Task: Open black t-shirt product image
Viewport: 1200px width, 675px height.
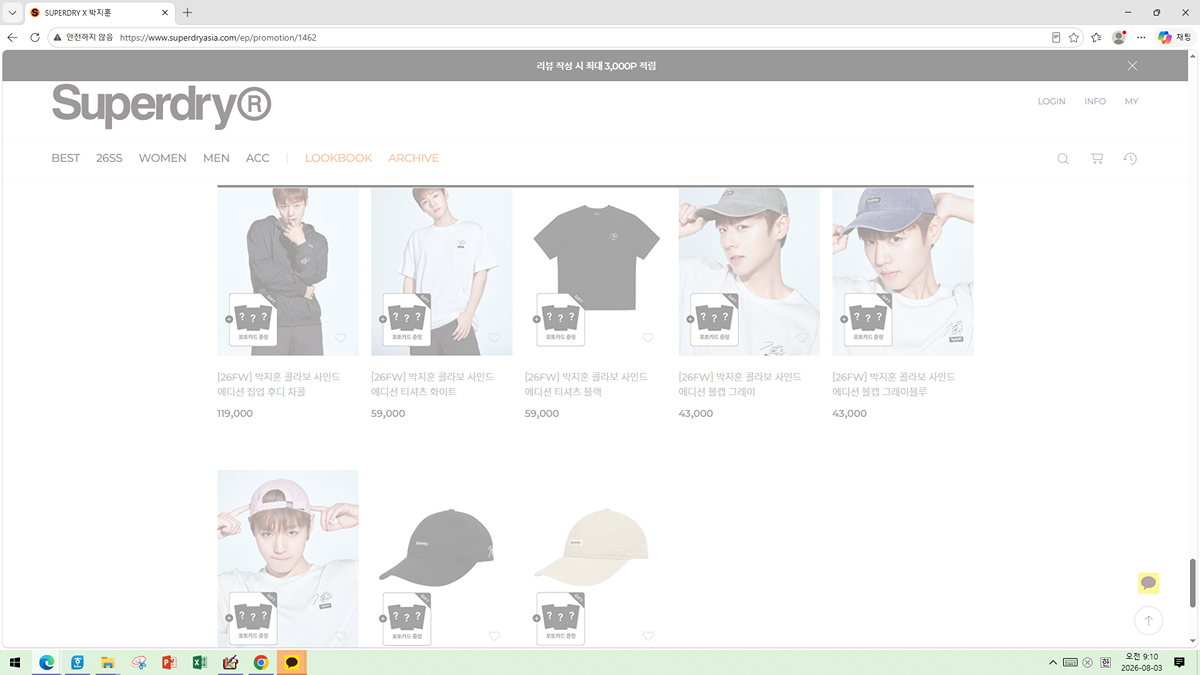Action: pyautogui.click(x=595, y=271)
